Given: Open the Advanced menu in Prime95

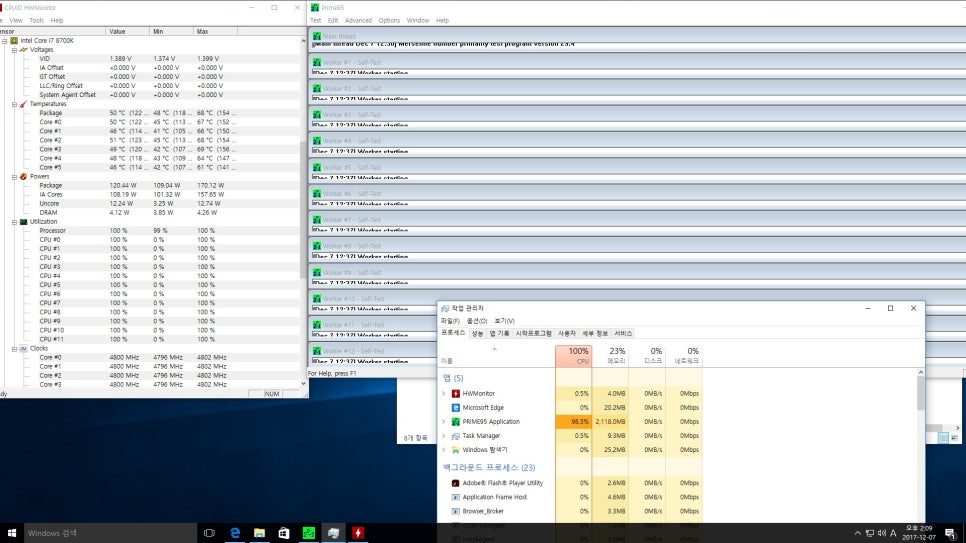Looking at the screenshot, I should click(x=358, y=20).
